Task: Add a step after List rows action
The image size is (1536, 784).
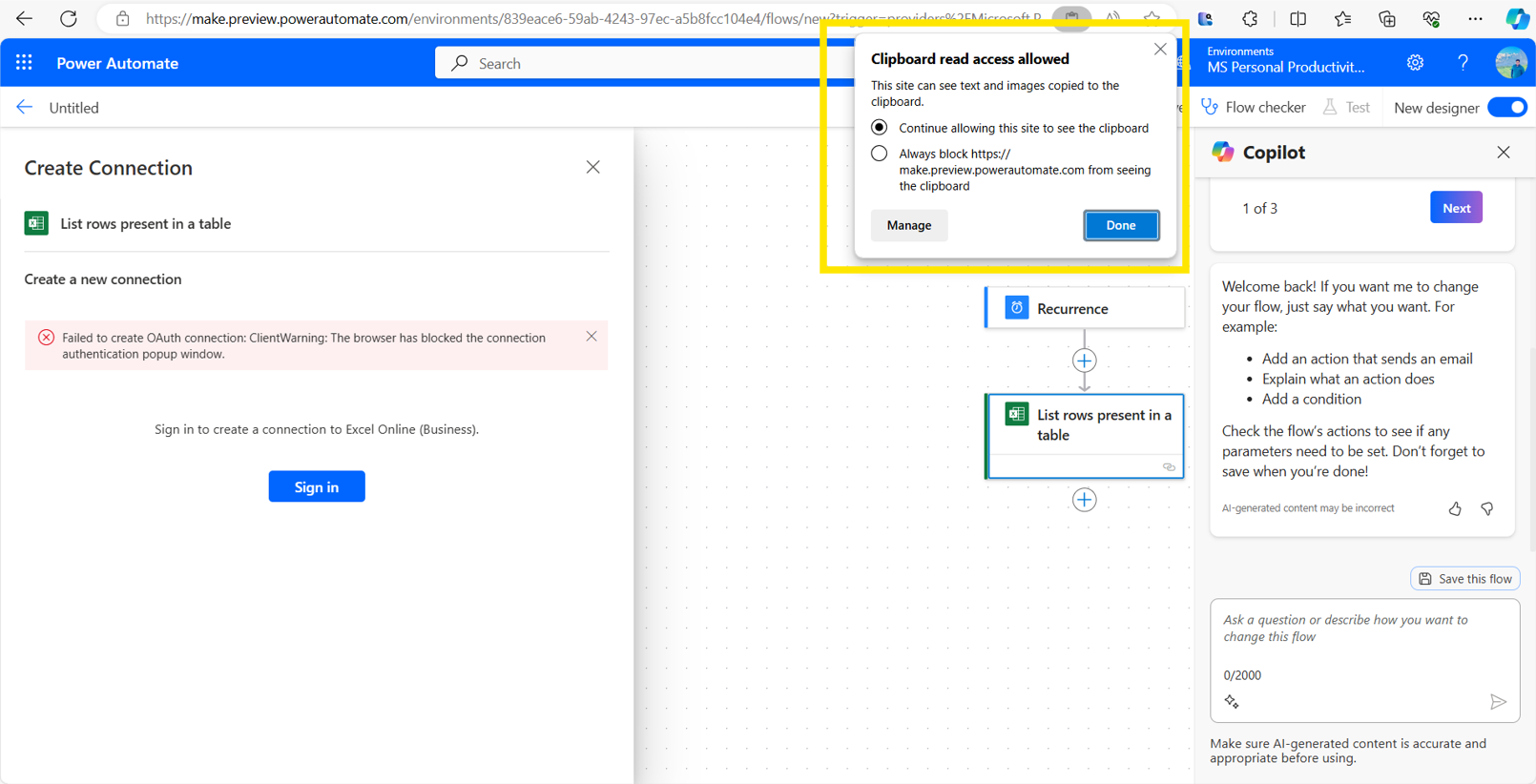Action: [x=1084, y=500]
